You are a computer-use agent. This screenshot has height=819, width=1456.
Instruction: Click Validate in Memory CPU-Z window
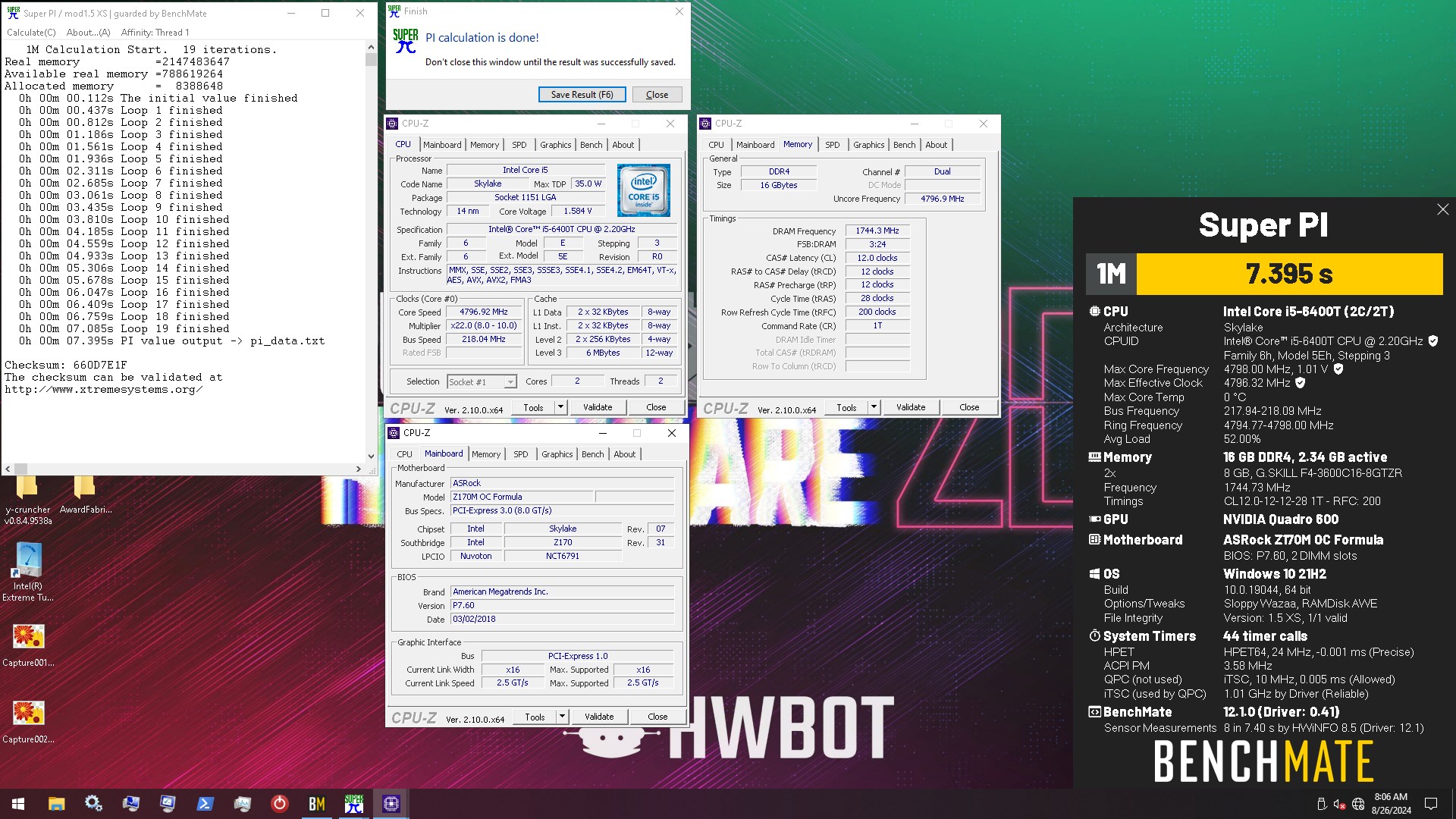click(911, 407)
